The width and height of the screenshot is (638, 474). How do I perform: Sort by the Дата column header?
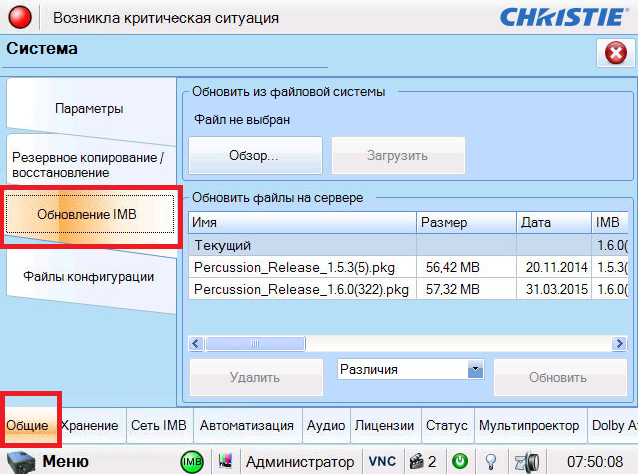pyautogui.click(x=554, y=223)
